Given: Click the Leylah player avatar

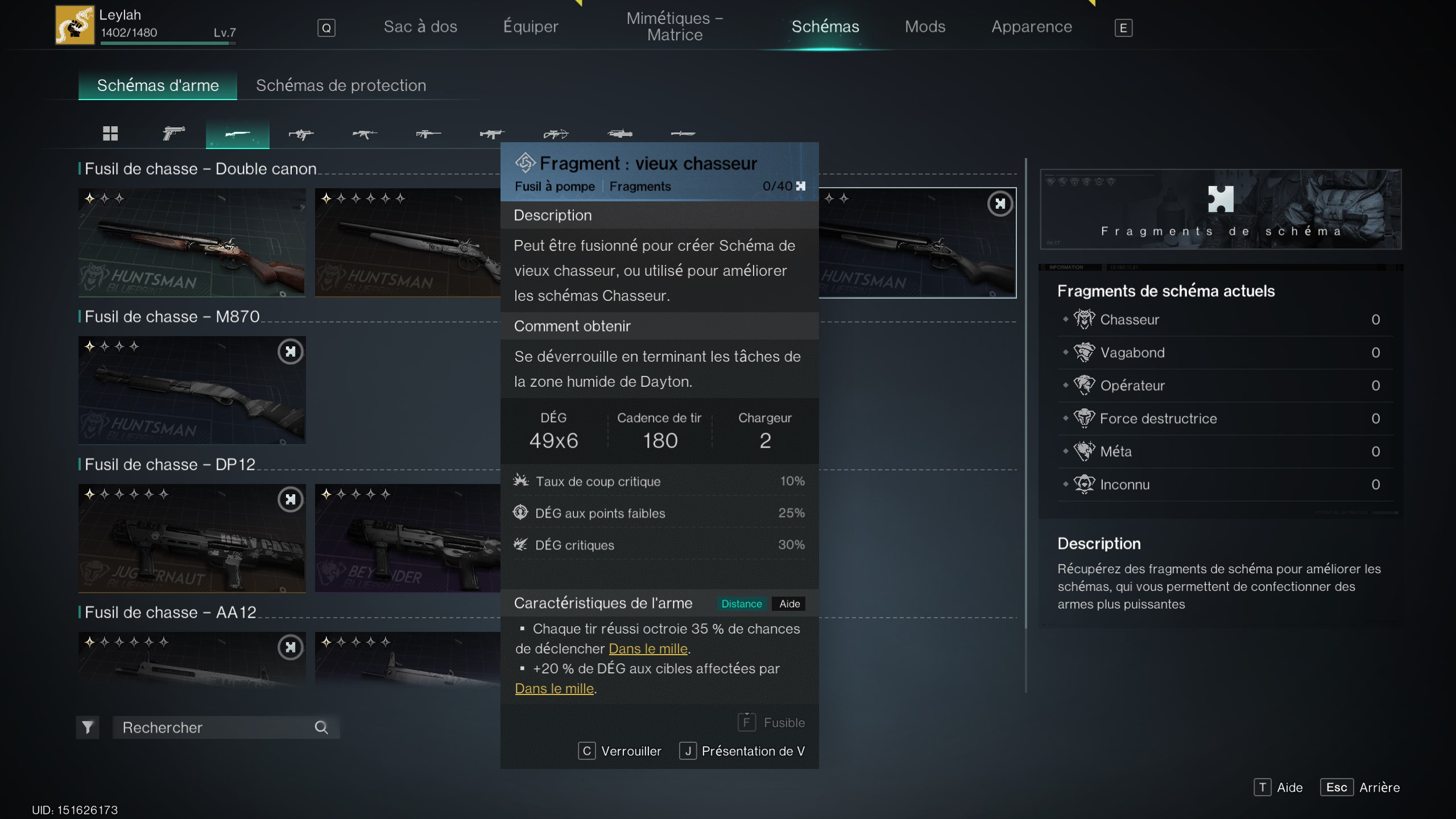Looking at the screenshot, I should [x=75, y=25].
